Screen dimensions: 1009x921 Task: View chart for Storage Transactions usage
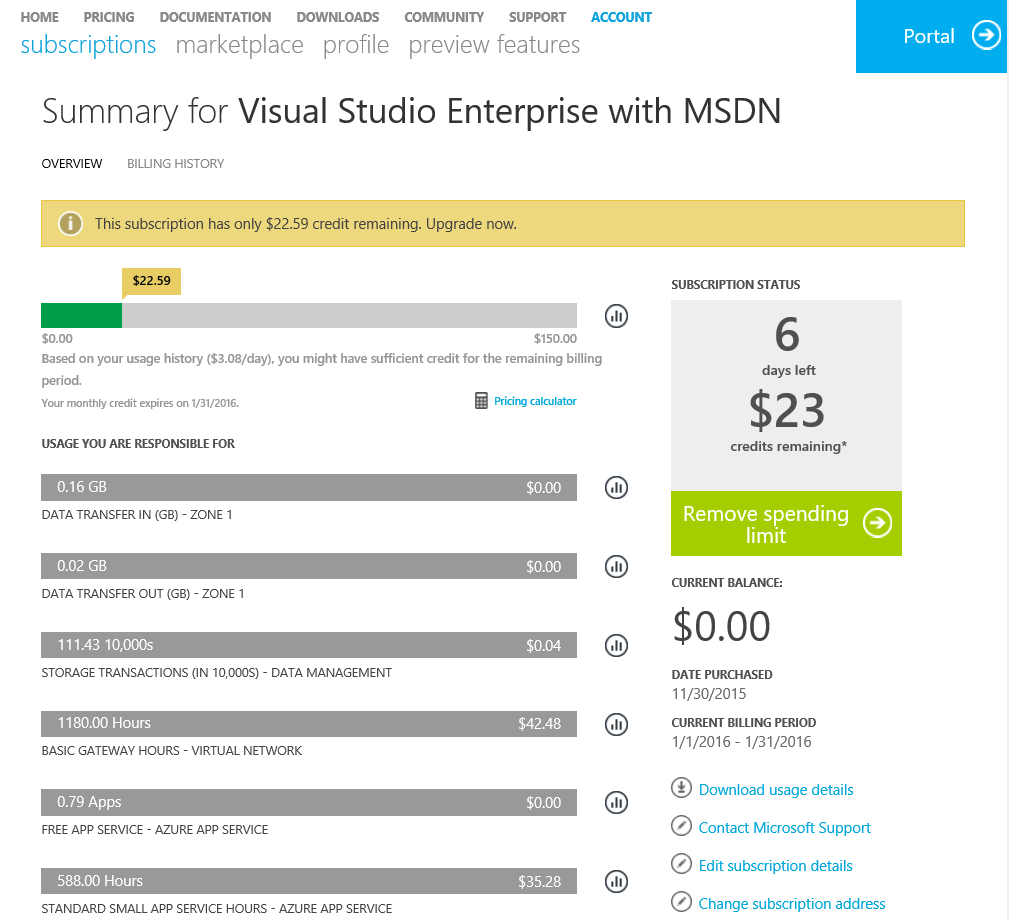click(616, 645)
